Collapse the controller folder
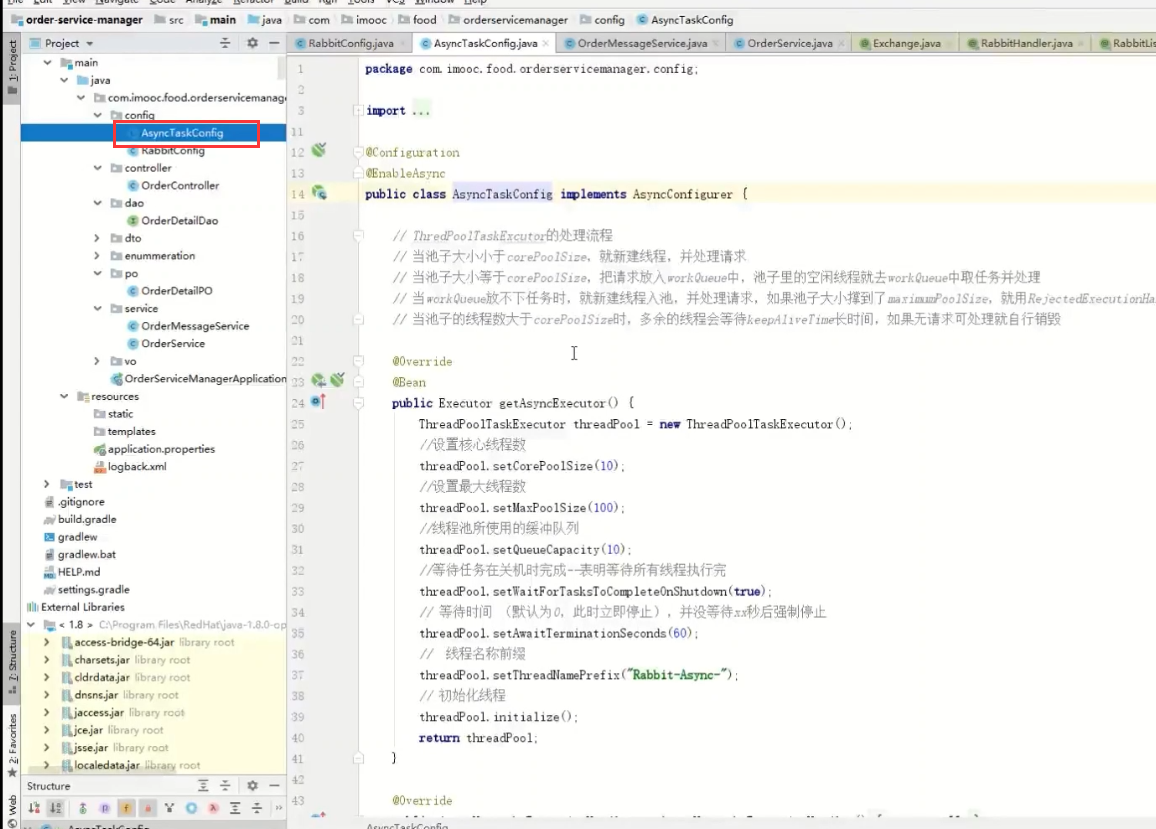The image size is (1156, 829). click(x=97, y=168)
